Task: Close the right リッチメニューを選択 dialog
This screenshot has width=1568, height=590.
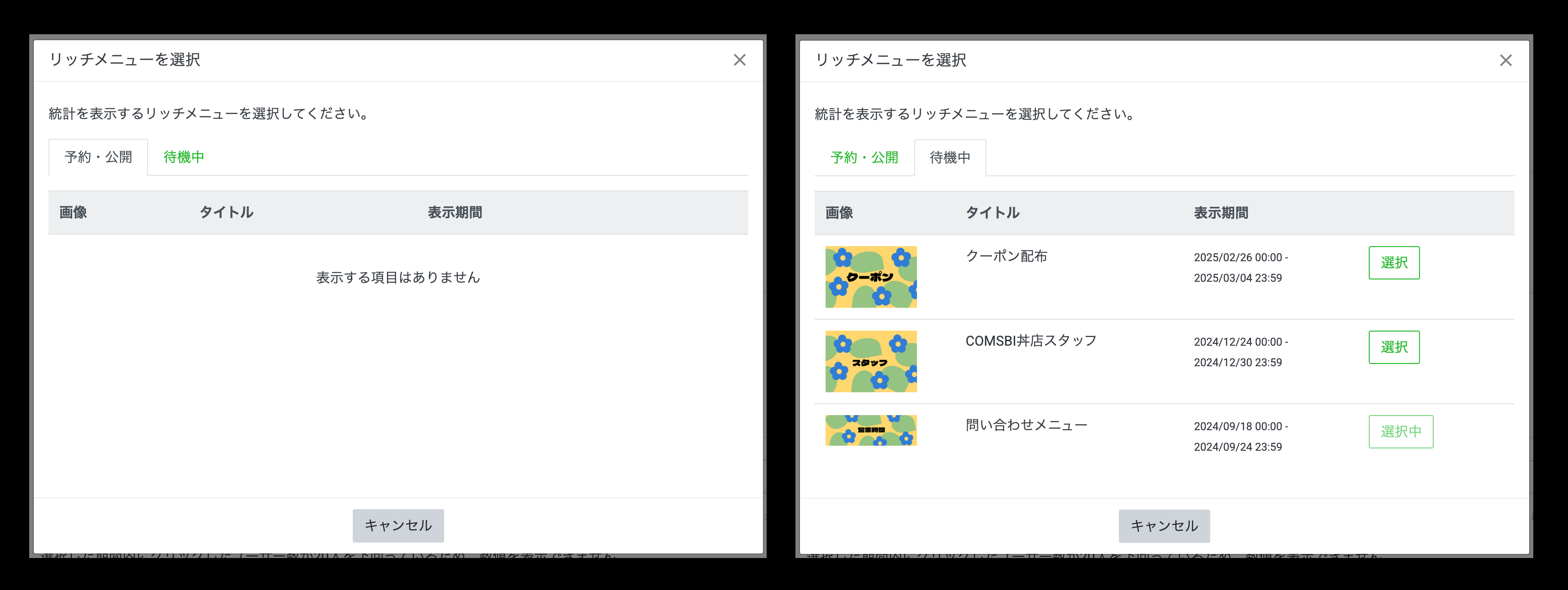Action: point(1505,60)
